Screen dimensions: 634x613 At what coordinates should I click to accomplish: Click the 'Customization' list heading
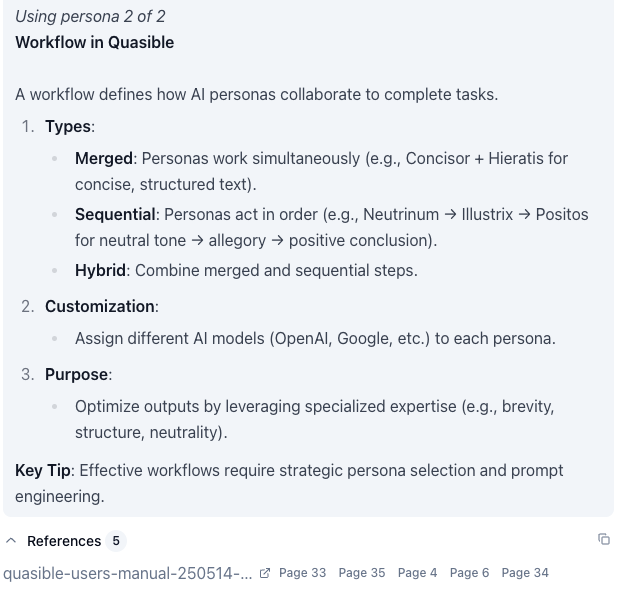click(x=99, y=306)
